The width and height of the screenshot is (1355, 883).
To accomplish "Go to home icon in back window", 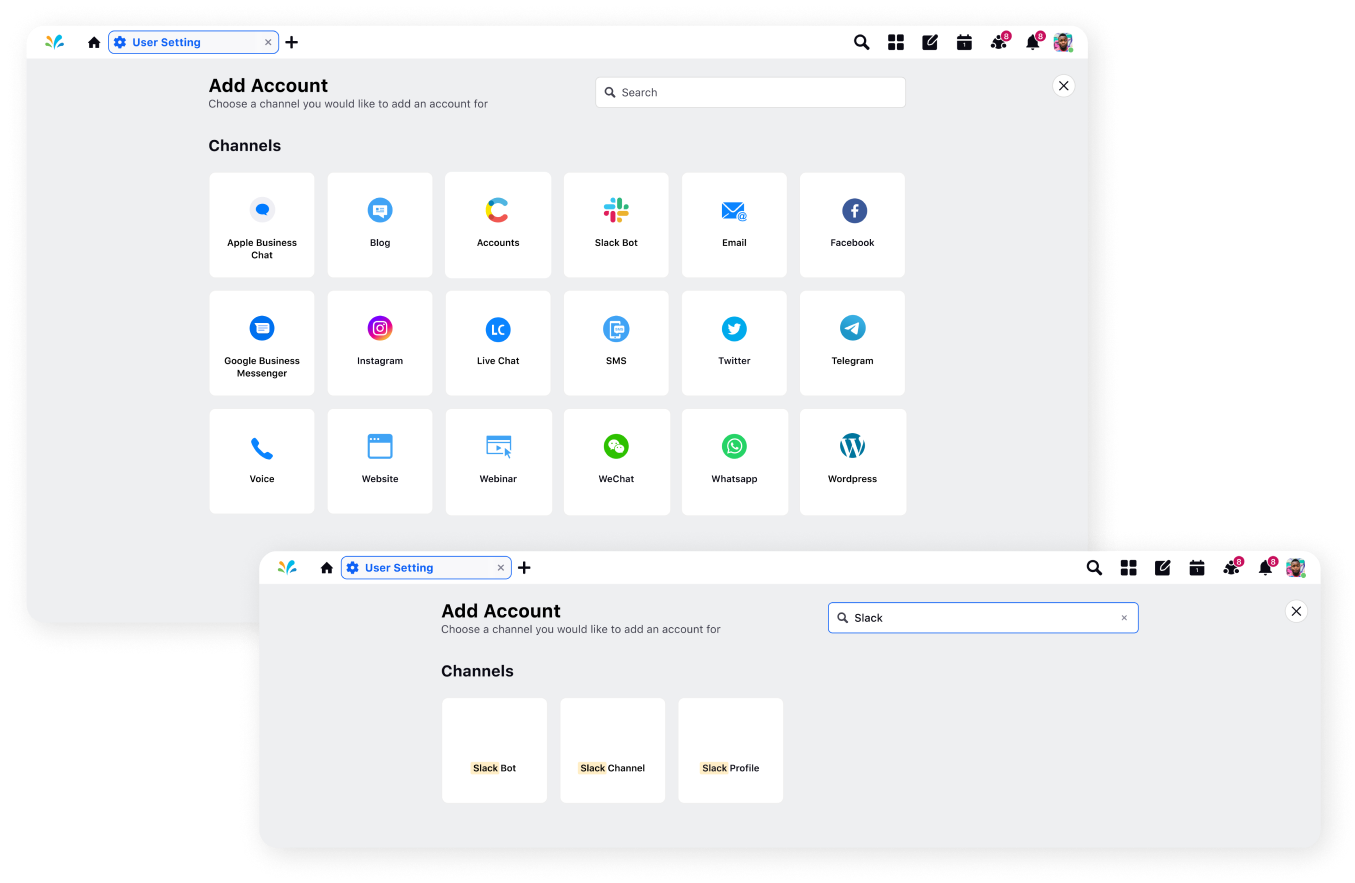I will [94, 42].
